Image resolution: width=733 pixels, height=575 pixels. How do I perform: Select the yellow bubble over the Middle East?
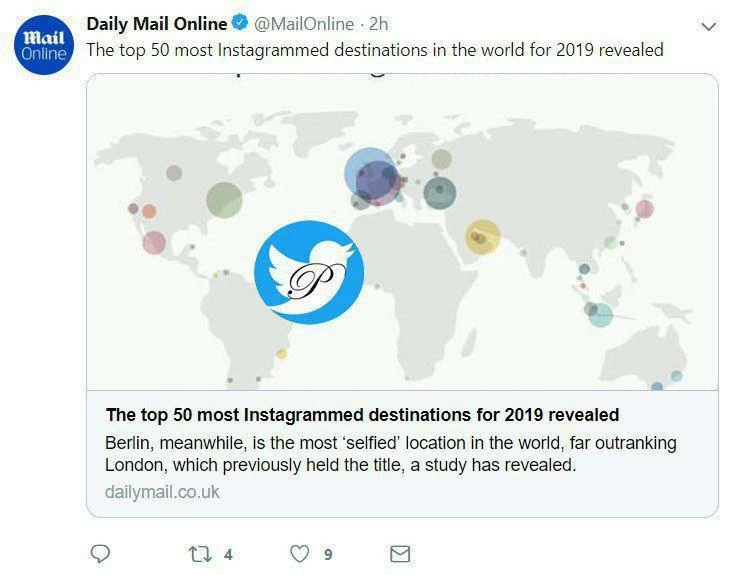pos(483,236)
